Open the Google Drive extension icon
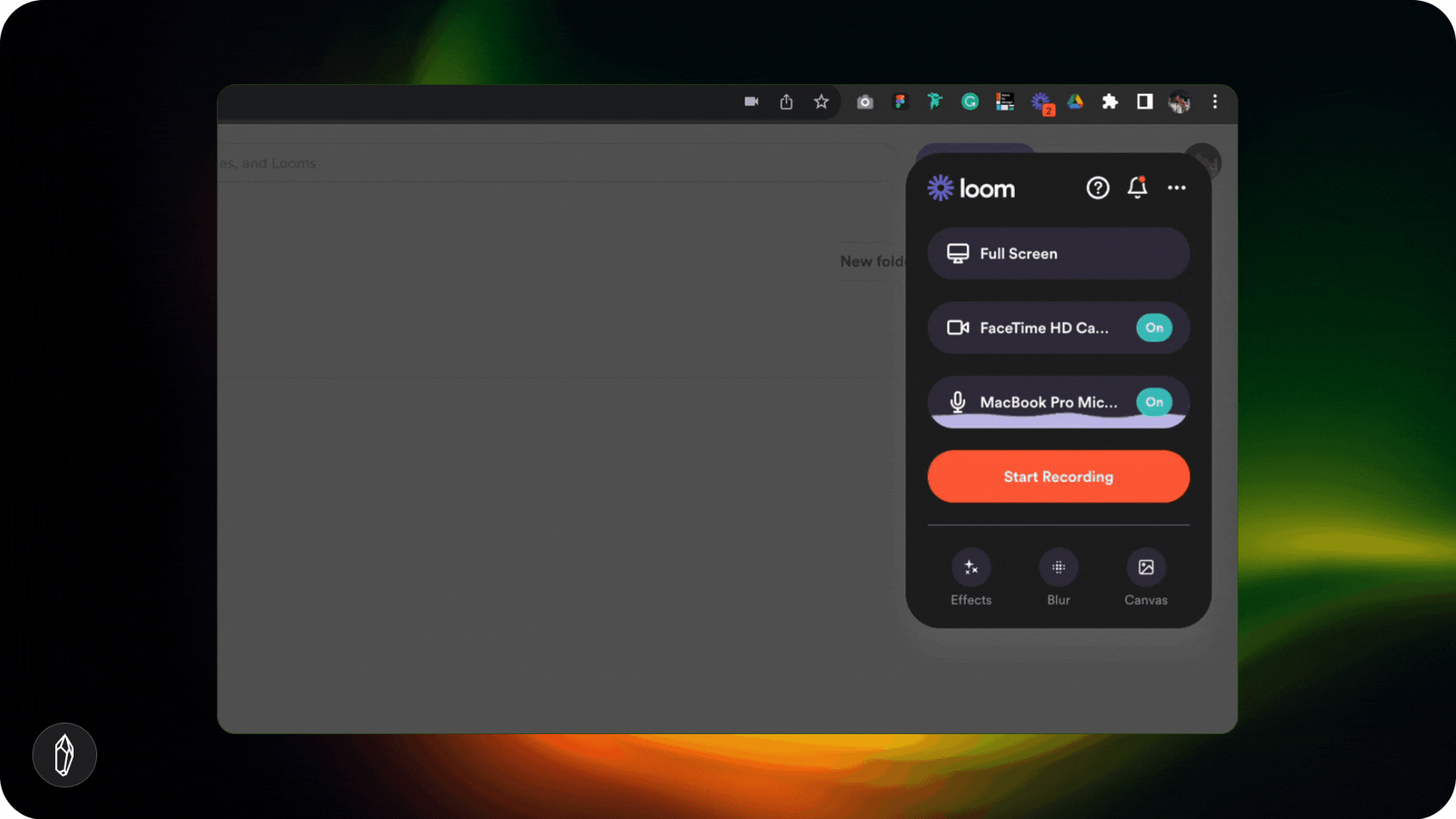Screen dimensions: 1456x819 pos(1075,102)
